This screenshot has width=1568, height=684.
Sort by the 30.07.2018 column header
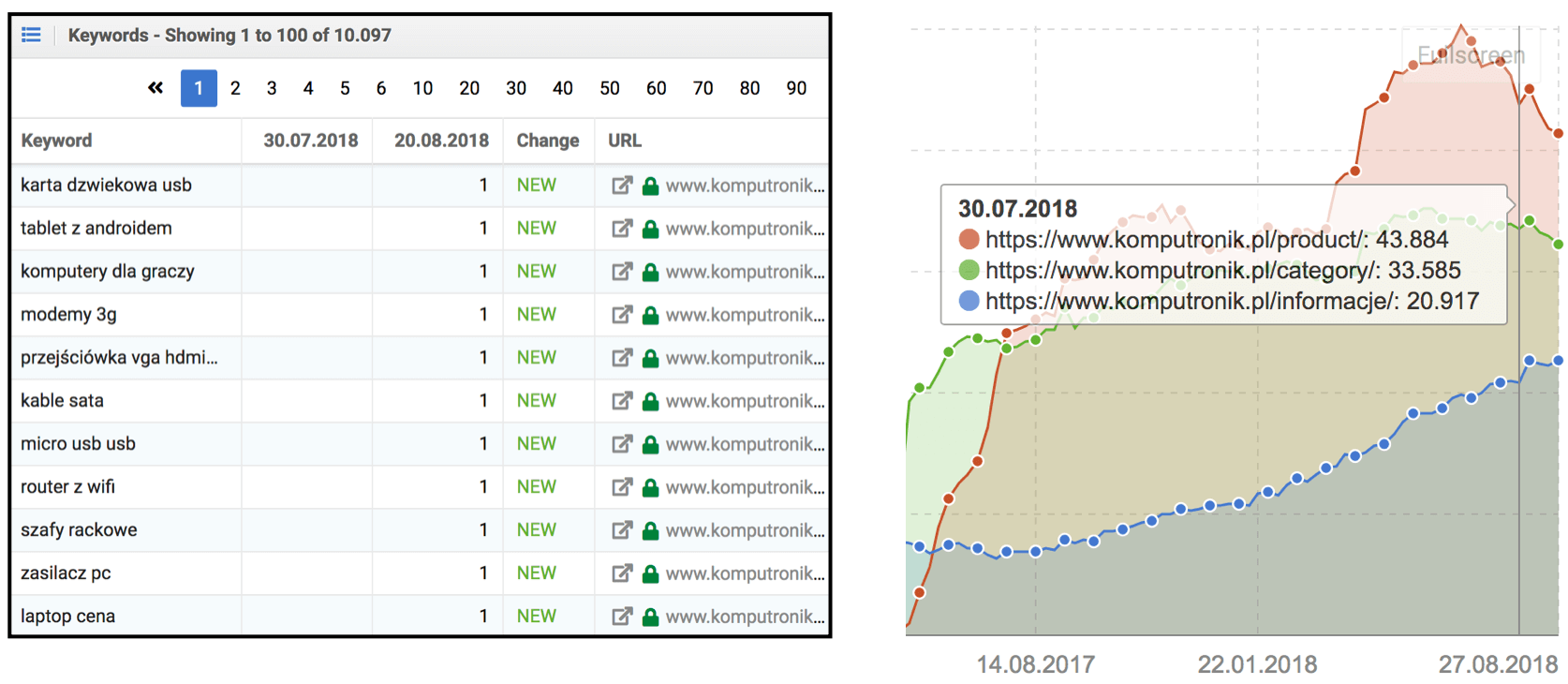pyautogui.click(x=310, y=141)
